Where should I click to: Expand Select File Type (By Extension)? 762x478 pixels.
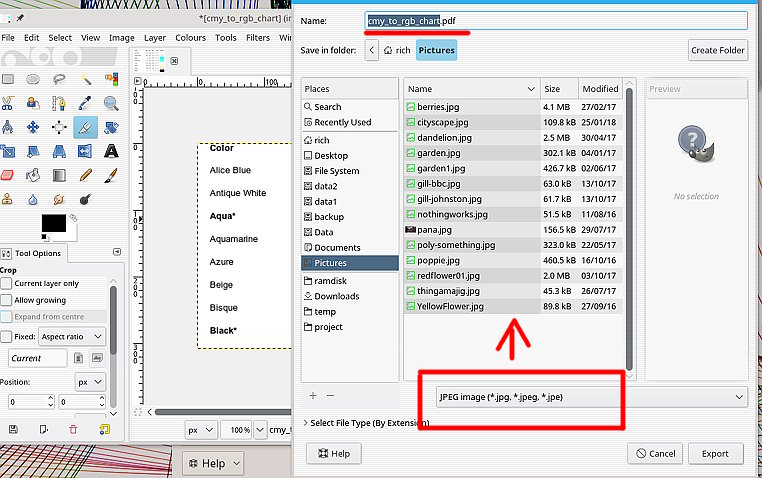(366, 423)
